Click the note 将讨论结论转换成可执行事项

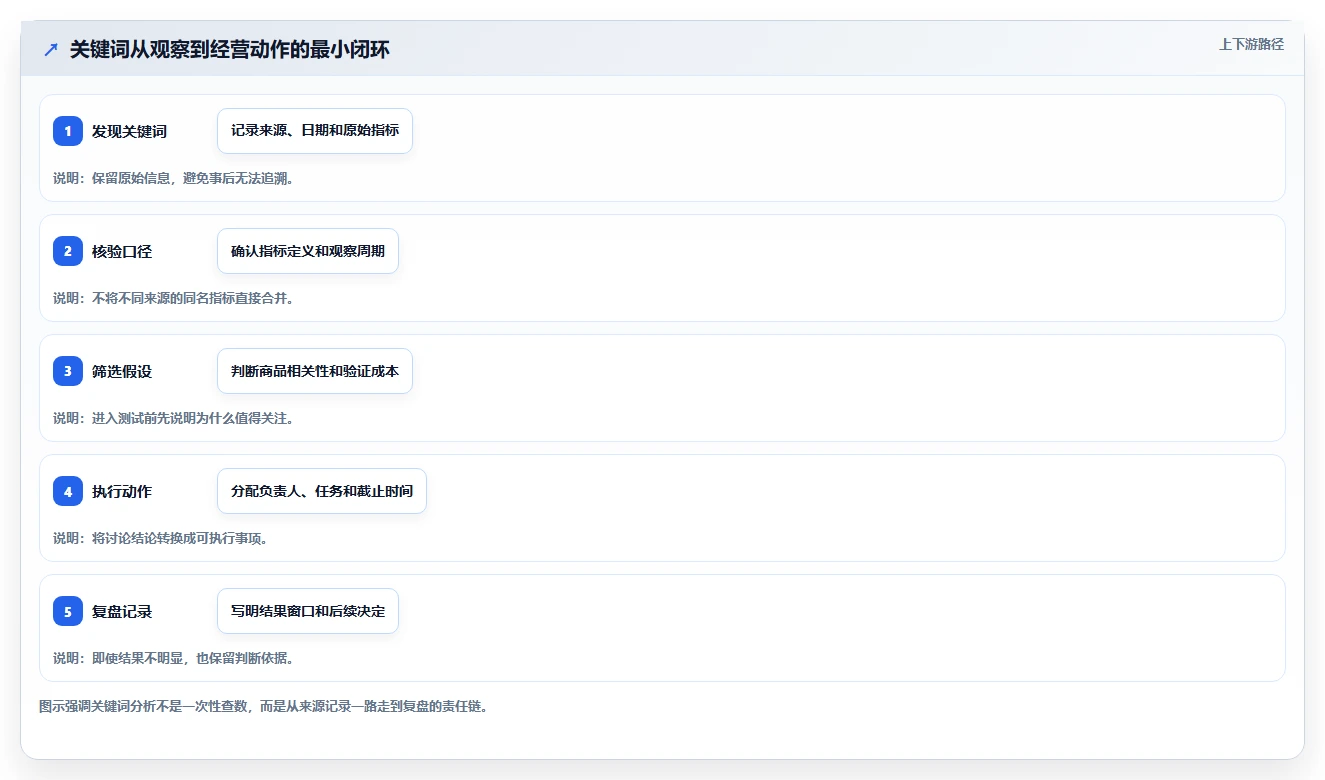click(x=160, y=538)
